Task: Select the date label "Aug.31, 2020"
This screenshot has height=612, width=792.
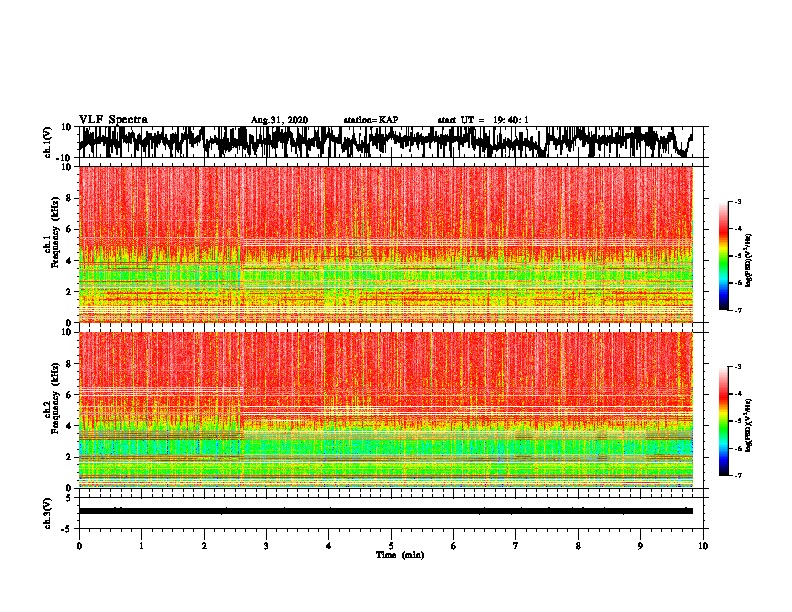Action: [x=279, y=120]
